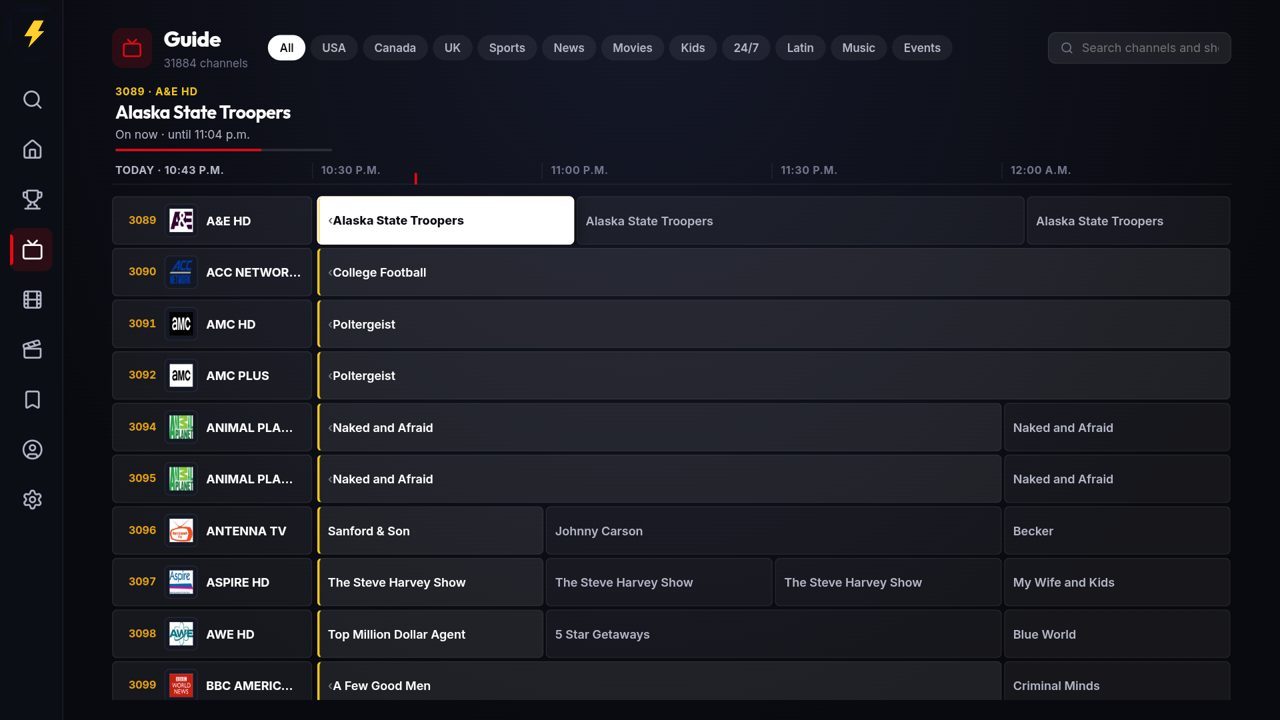This screenshot has width=1280, height=720.
Task: Open Sanford & Son program cell
Action: pyautogui.click(x=430, y=531)
